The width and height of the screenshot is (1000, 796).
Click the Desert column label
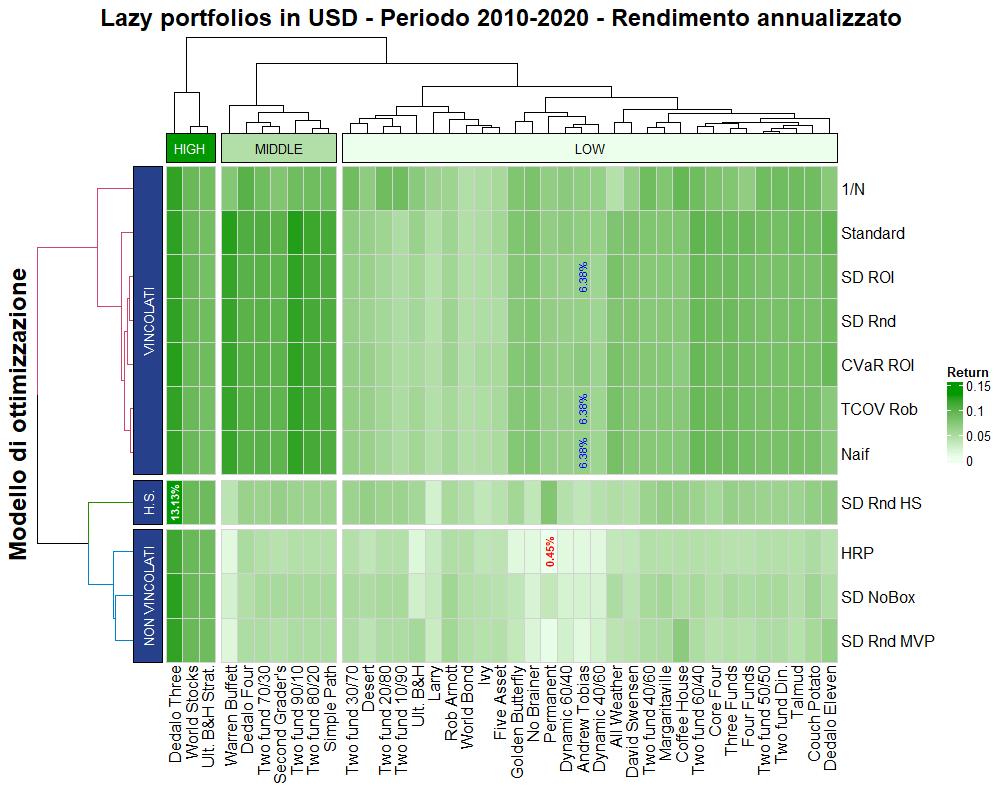coord(367,688)
